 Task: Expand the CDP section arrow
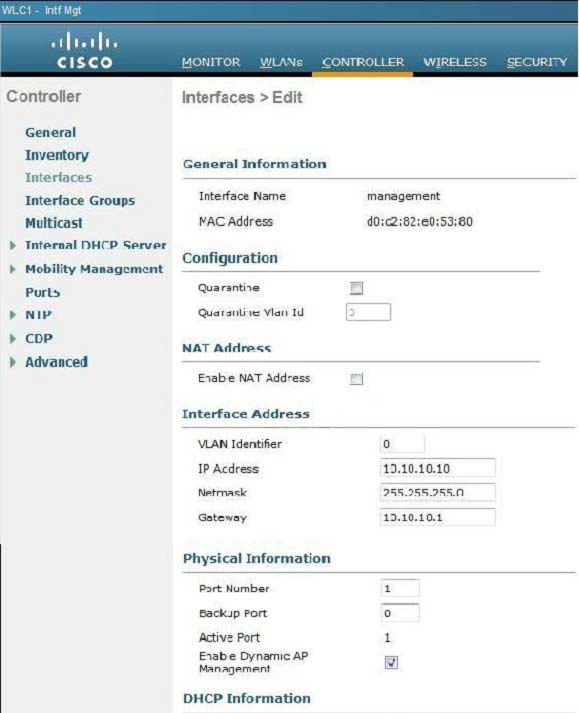[x=13, y=338]
